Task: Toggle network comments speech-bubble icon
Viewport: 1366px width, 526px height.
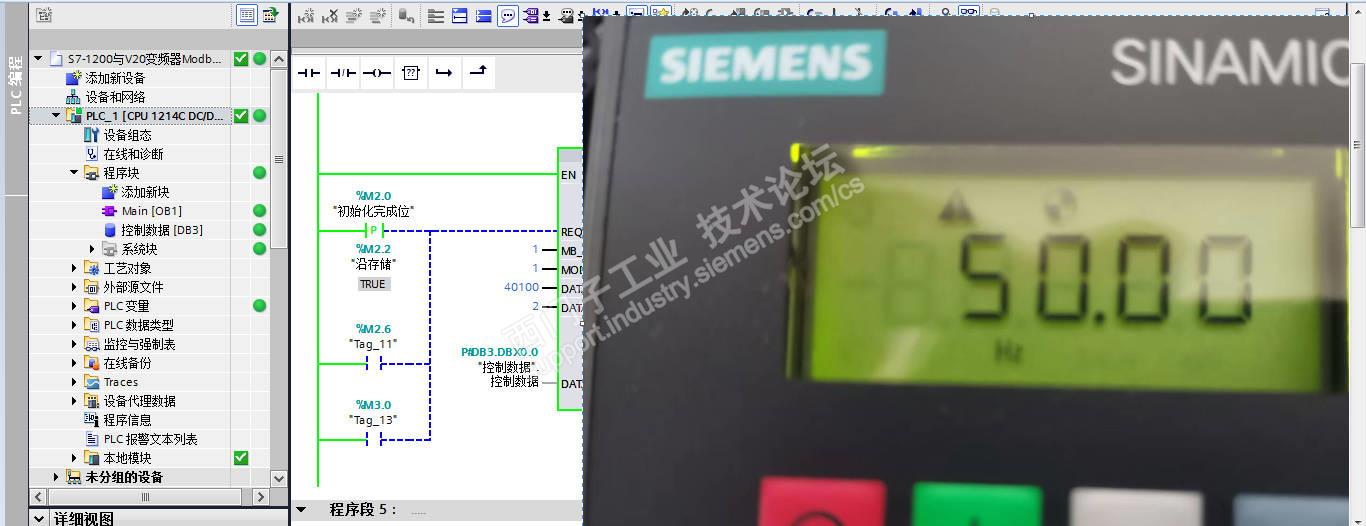Action: 508,15
